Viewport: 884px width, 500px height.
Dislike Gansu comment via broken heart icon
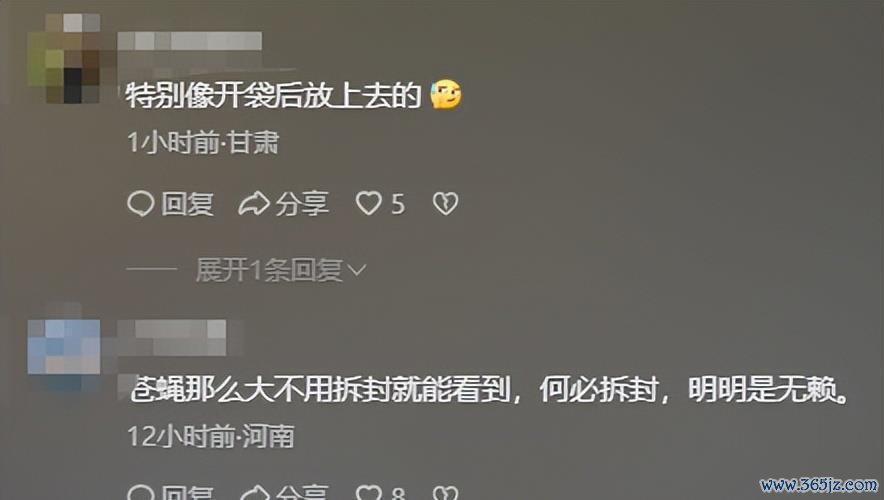click(445, 203)
